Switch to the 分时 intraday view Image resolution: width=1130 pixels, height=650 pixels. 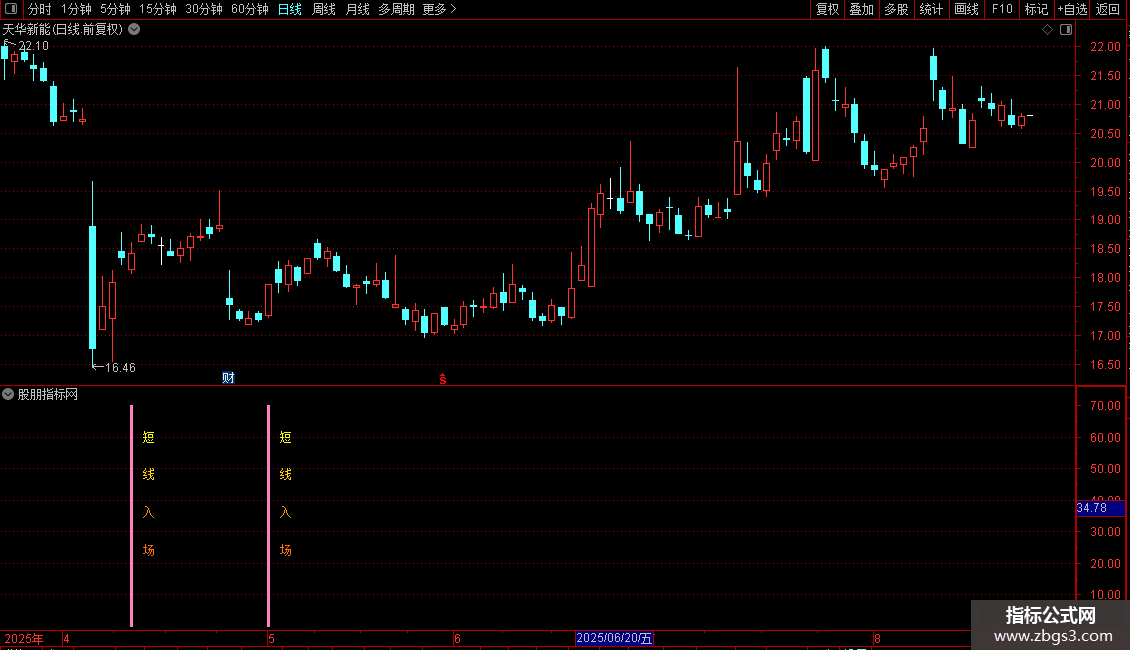[40, 9]
